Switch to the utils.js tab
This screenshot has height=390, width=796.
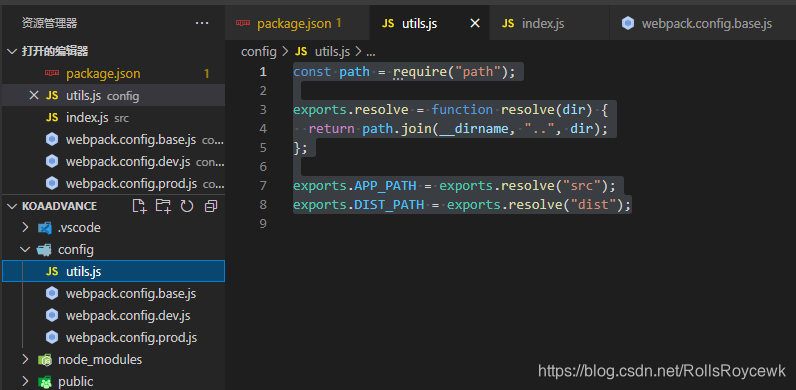(x=429, y=23)
